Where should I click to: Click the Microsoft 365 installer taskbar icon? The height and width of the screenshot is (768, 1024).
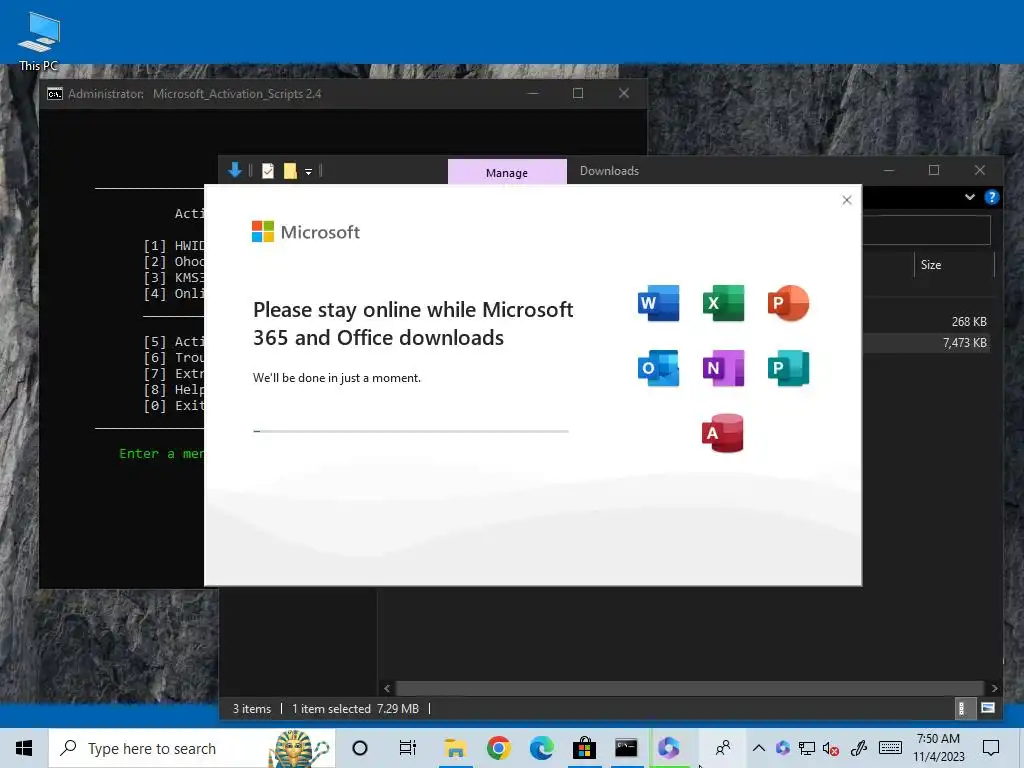click(669, 748)
